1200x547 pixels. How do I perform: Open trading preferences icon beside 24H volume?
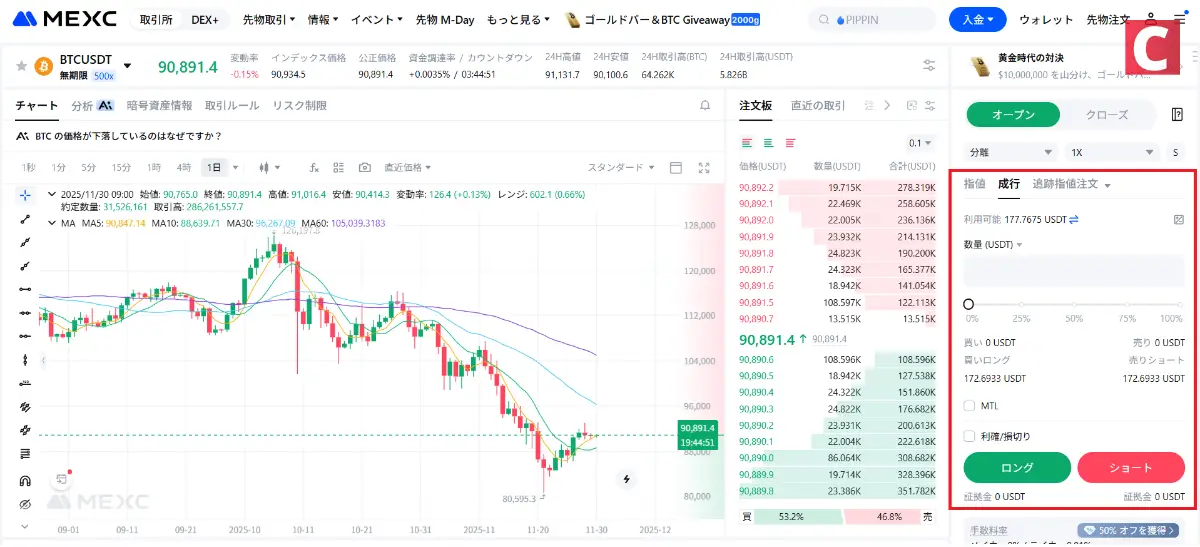point(929,65)
